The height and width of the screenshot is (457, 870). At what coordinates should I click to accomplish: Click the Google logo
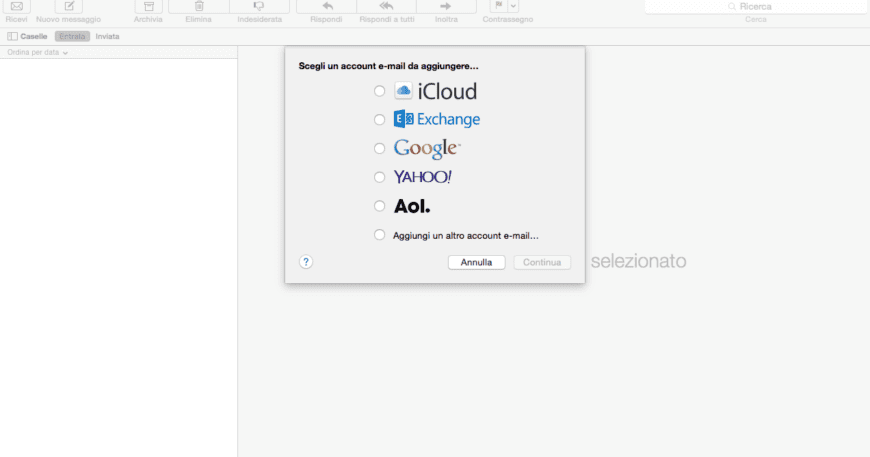click(427, 148)
